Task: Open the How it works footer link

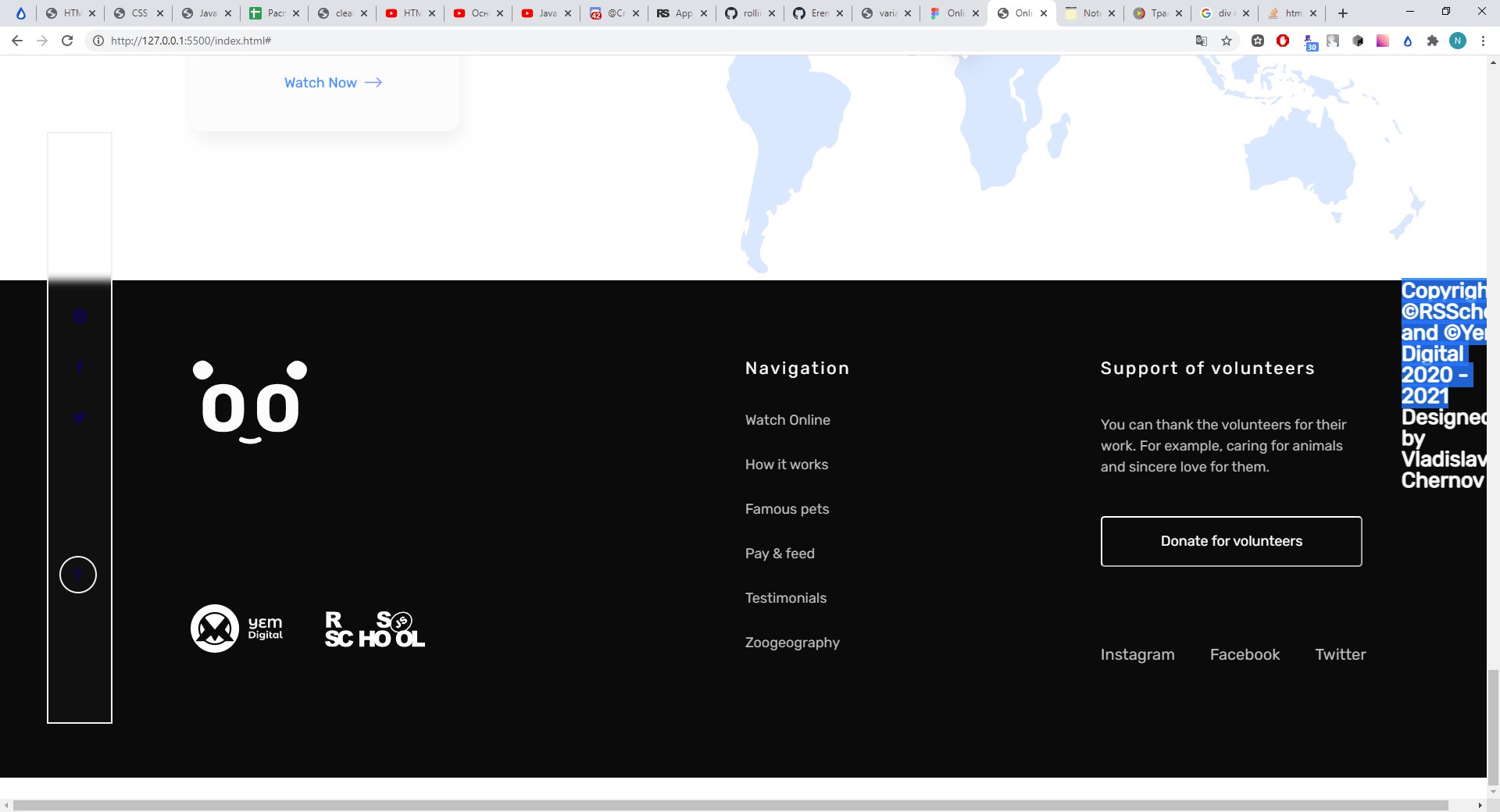Action: pyautogui.click(x=787, y=465)
